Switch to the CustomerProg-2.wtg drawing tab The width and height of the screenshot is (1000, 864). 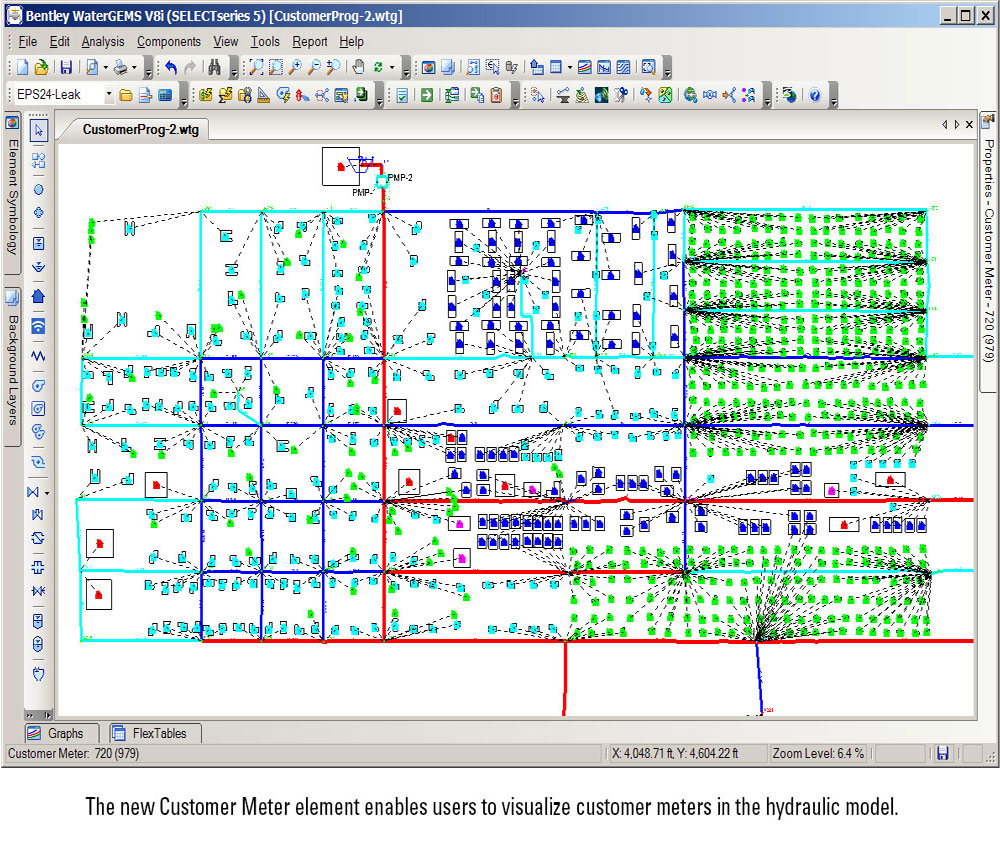[x=140, y=129]
